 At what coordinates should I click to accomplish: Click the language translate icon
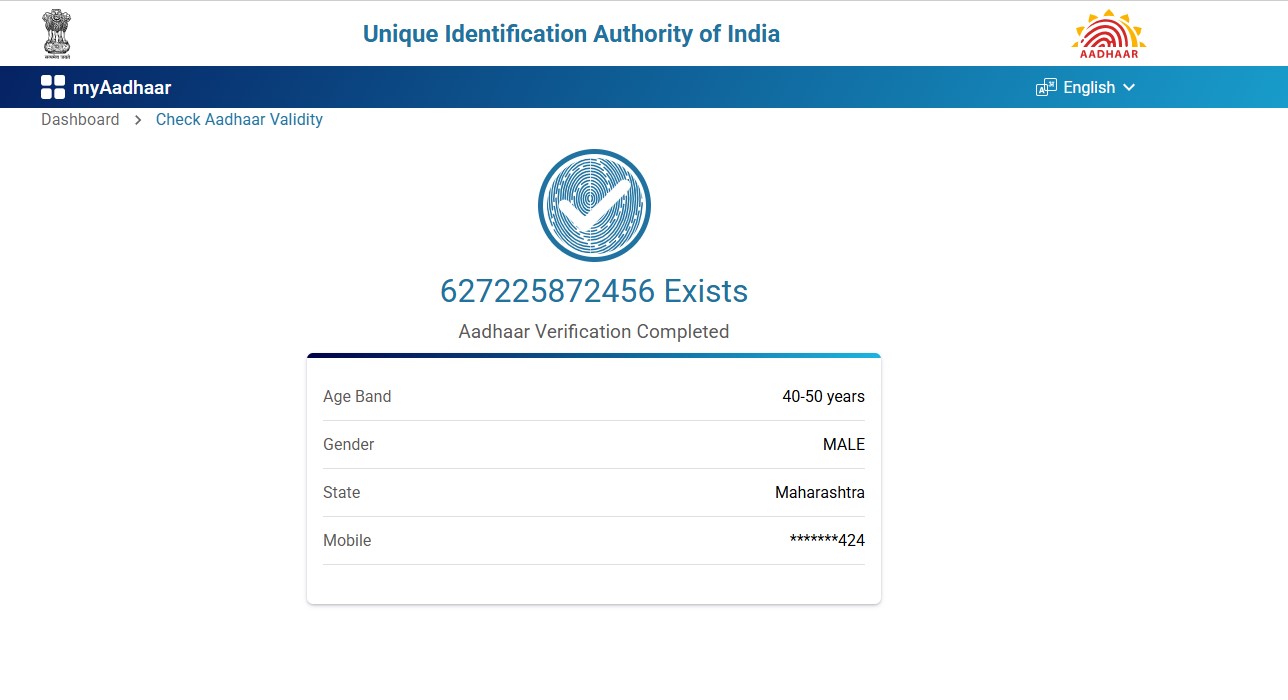point(1046,88)
